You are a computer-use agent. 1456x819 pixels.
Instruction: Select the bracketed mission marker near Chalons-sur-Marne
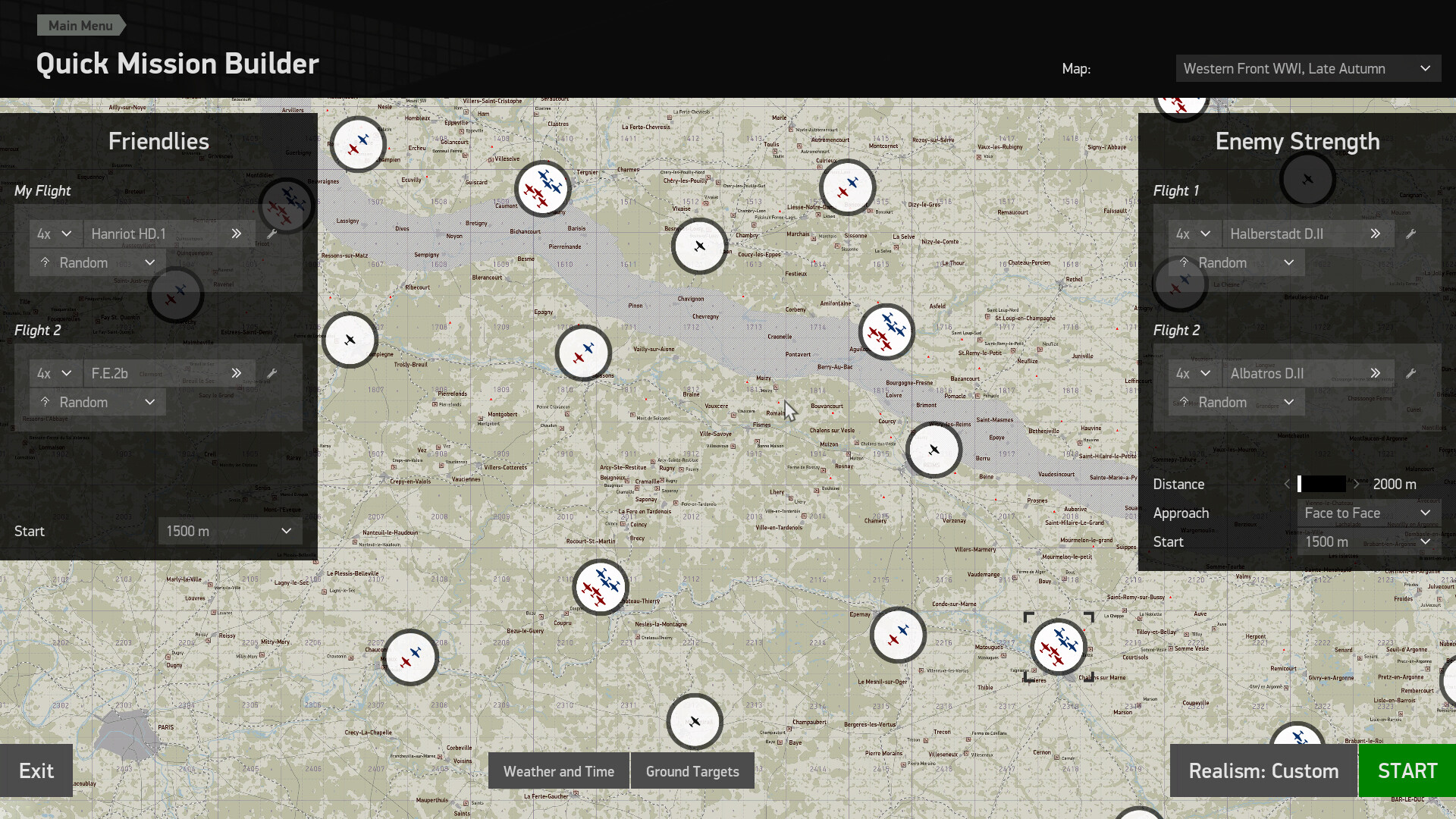tap(1059, 646)
